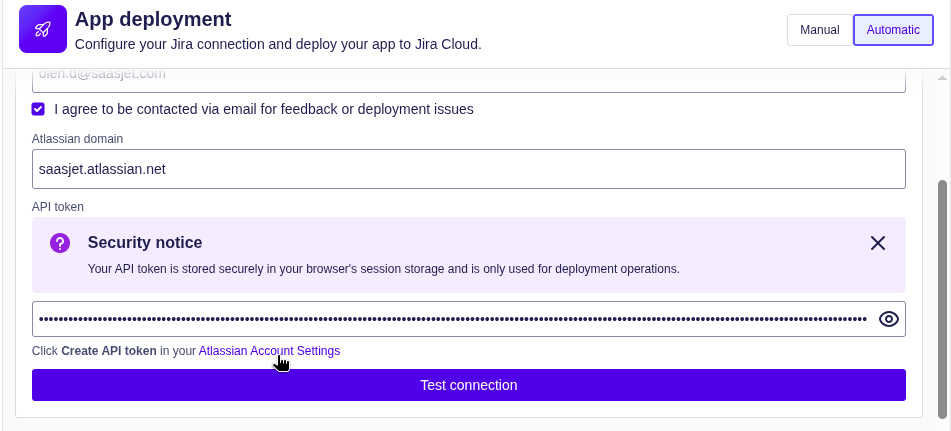Select the Automatic deployment mode
Viewport: 951px width, 431px height.
pyautogui.click(x=892, y=30)
